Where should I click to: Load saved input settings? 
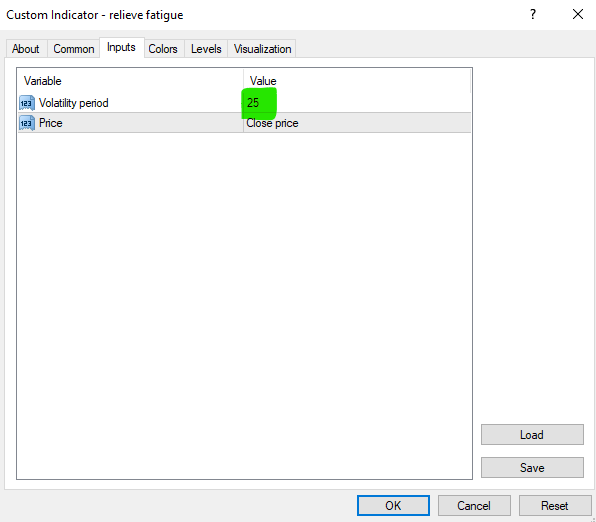pyautogui.click(x=532, y=435)
